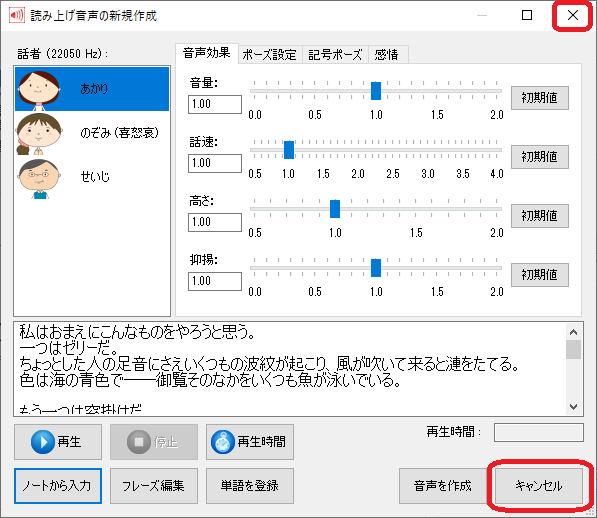Reset 話速 with its 初期値 button
Image resolution: width=597 pixels, height=518 pixels.
point(540,157)
